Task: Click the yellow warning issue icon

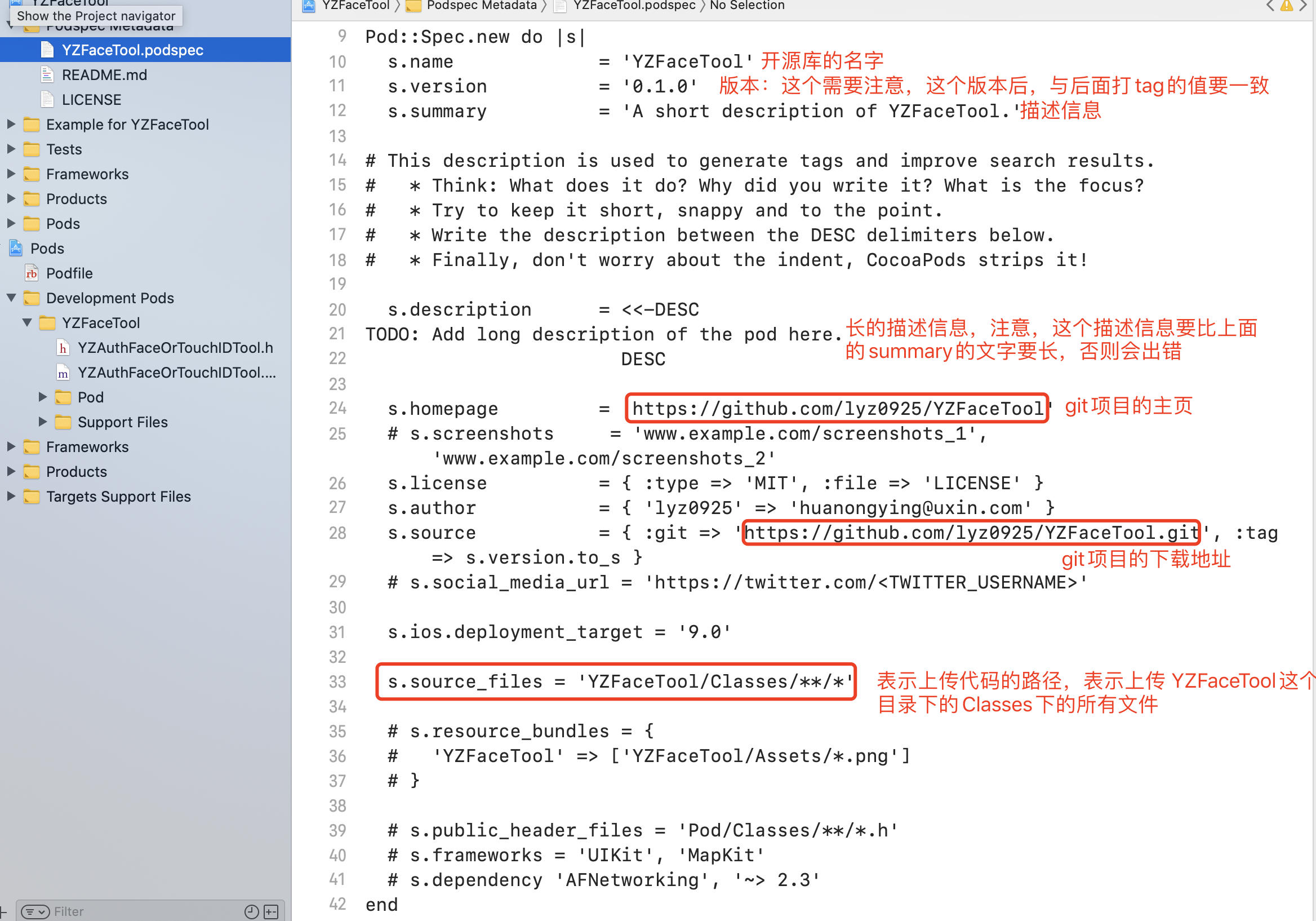Action: (1286, 6)
